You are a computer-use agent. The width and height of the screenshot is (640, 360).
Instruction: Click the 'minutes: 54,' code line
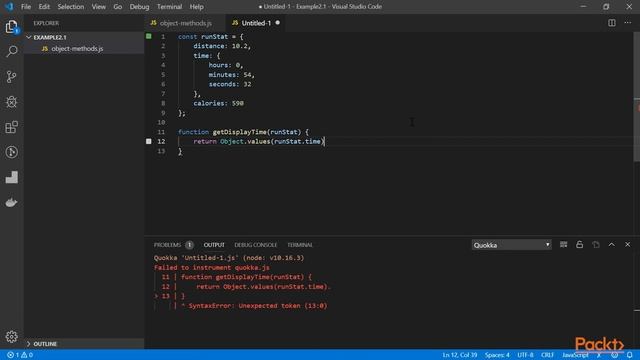coord(231,75)
